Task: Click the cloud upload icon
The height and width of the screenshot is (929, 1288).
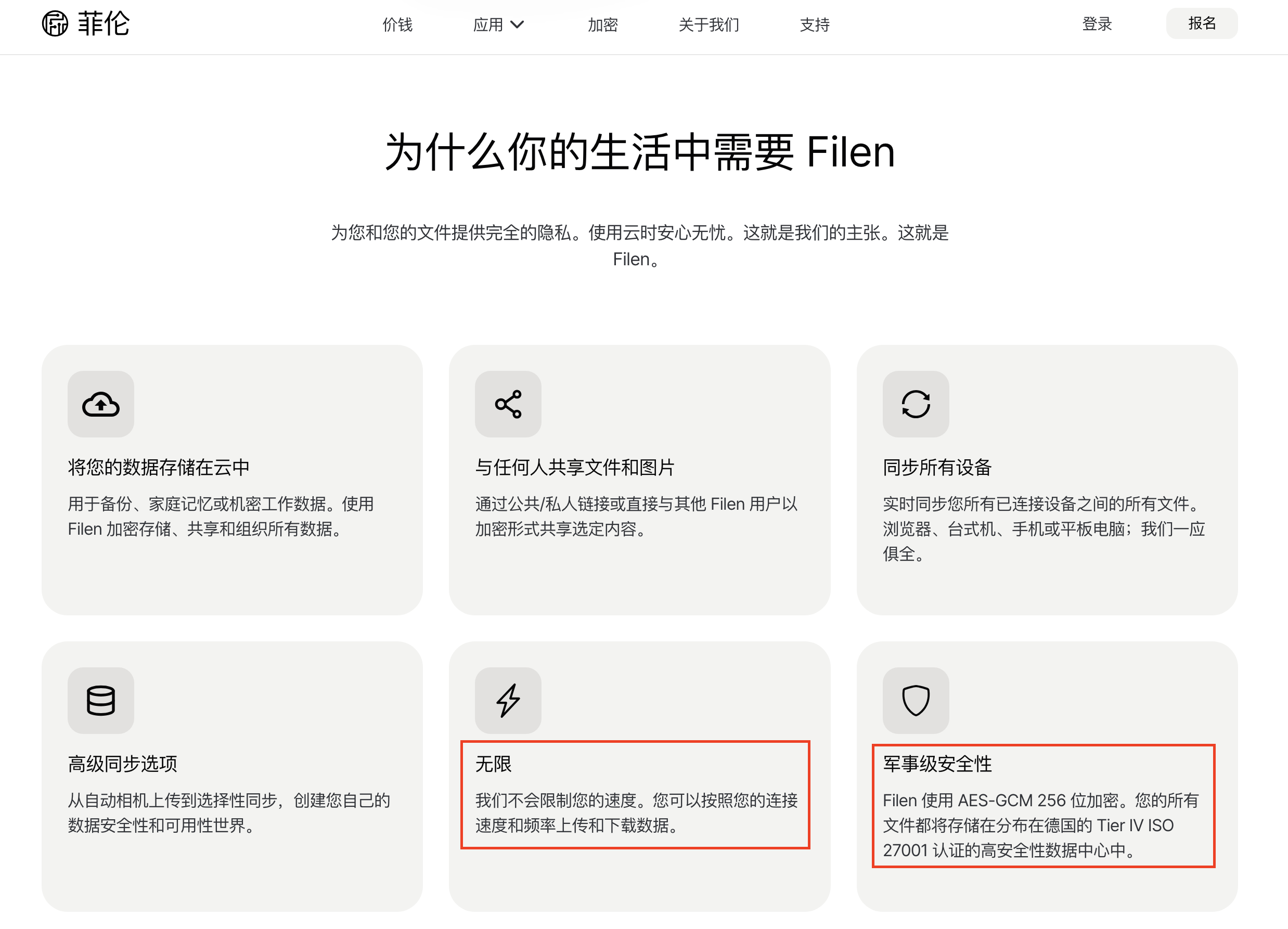Action: click(100, 404)
